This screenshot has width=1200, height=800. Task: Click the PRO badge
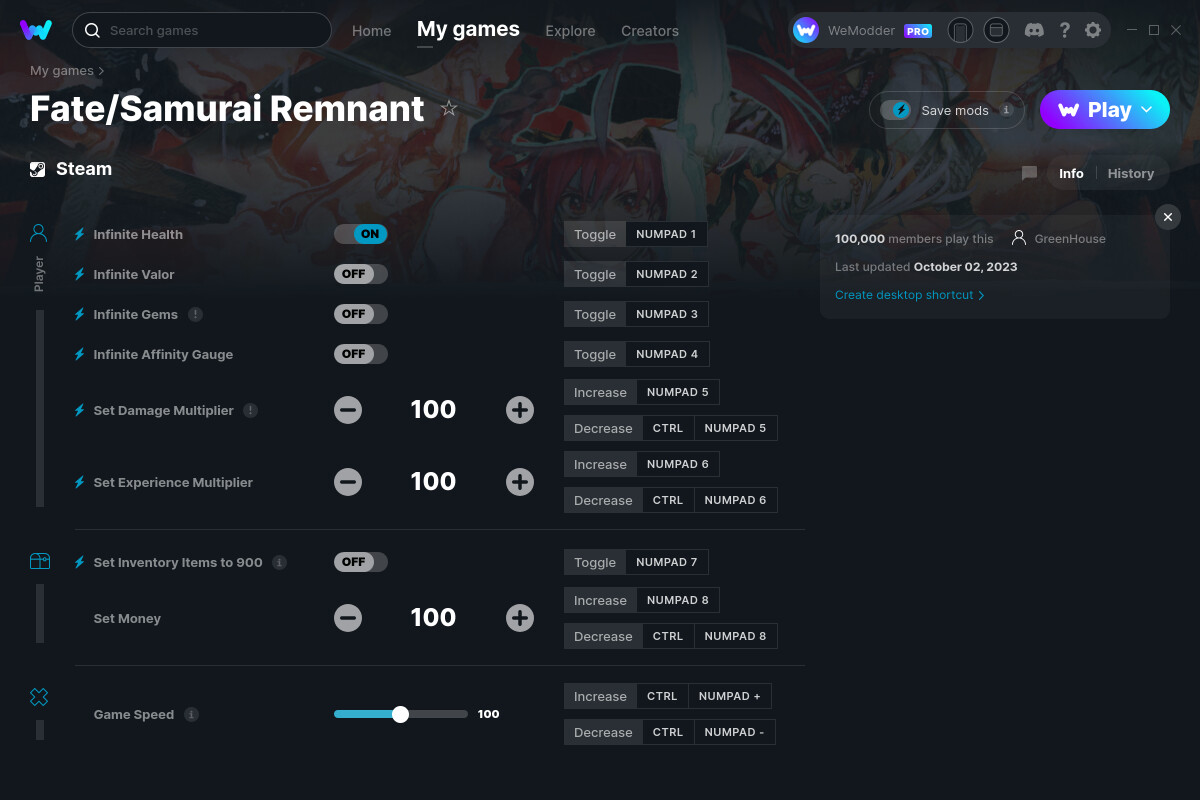point(918,31)
